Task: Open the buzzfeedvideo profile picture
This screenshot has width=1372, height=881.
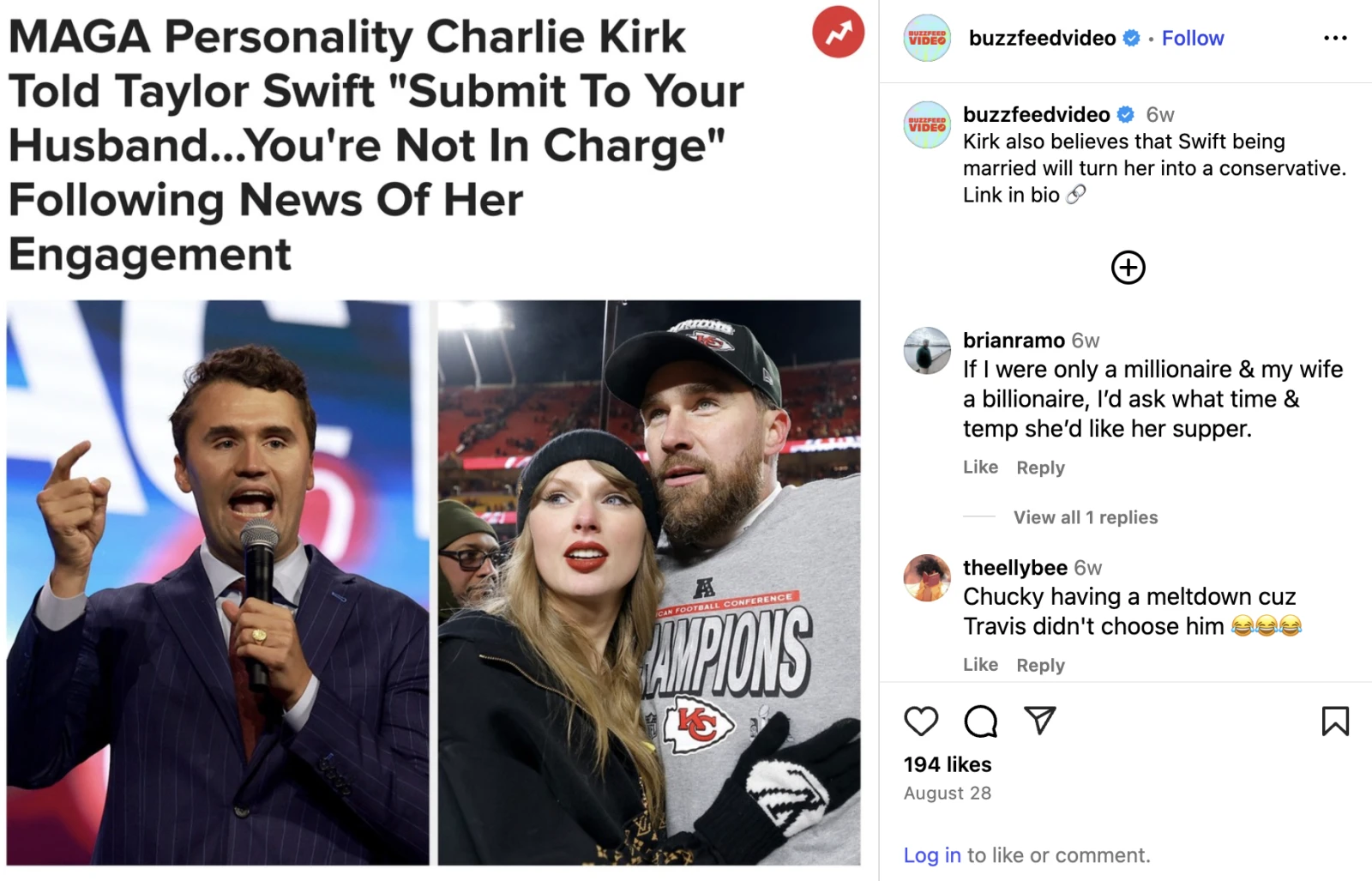Action: [x=927, y=38]
